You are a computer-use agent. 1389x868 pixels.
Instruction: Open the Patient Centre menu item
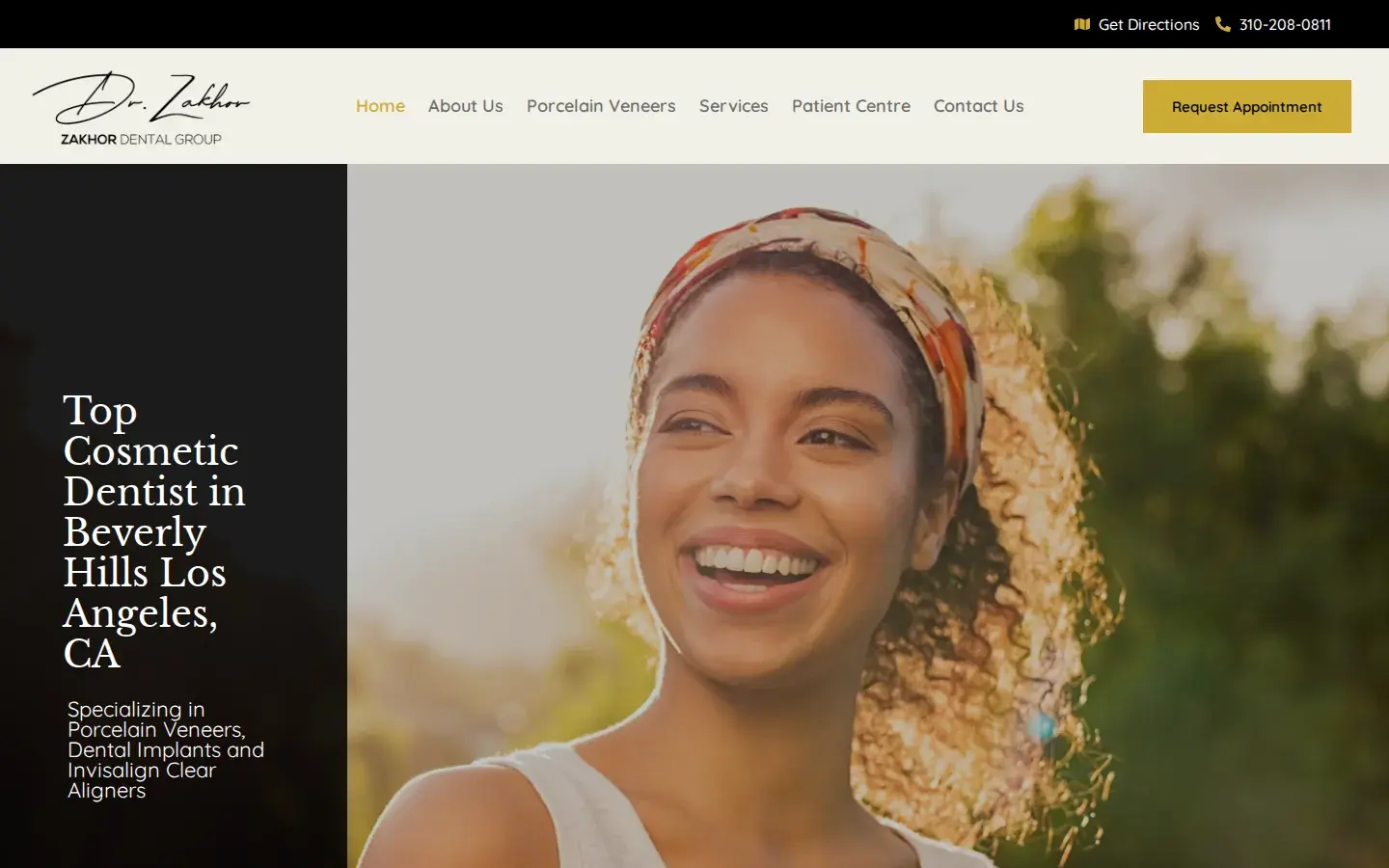point(851,106)
